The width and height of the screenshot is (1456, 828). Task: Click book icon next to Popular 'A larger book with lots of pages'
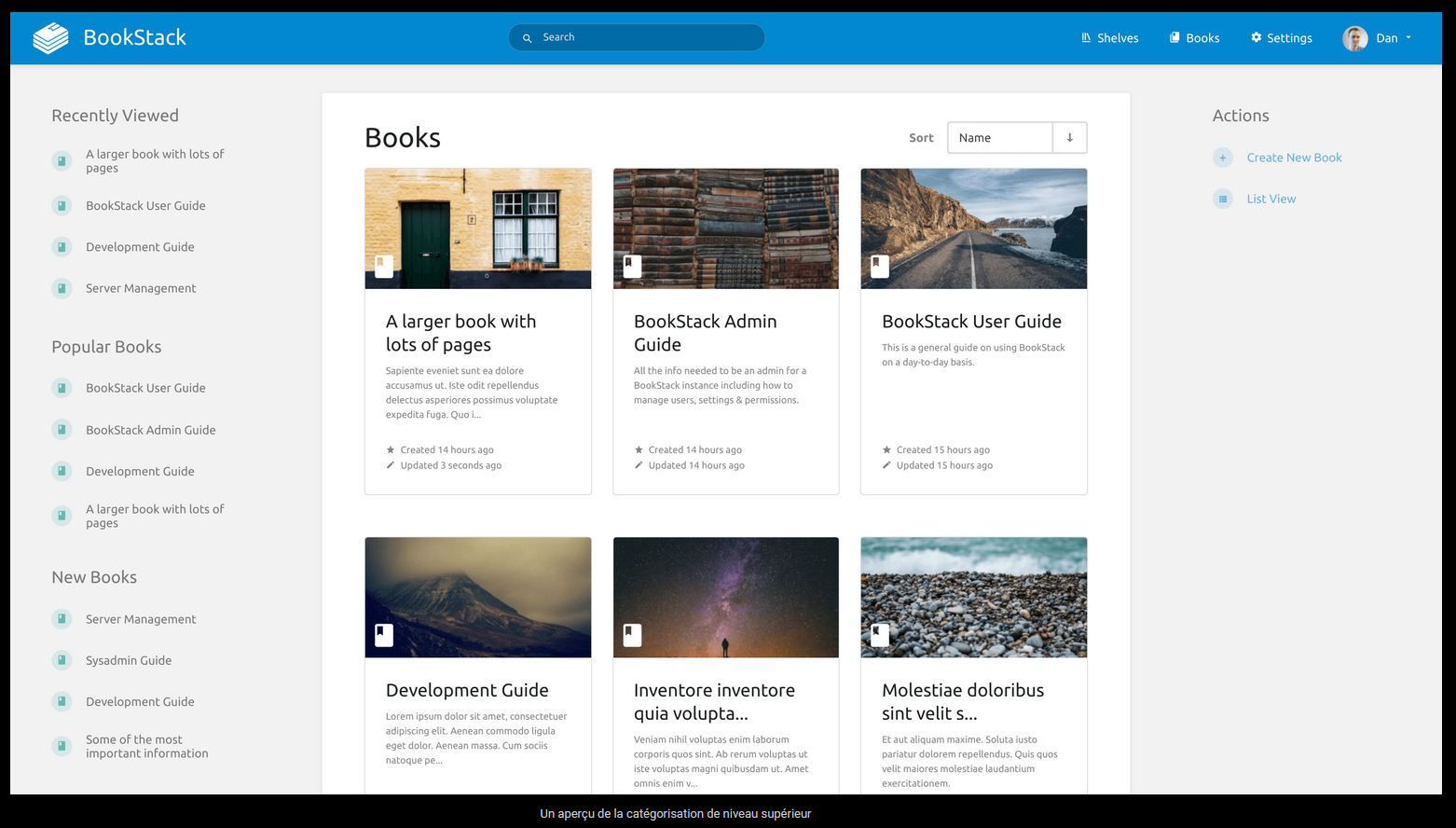62,516
